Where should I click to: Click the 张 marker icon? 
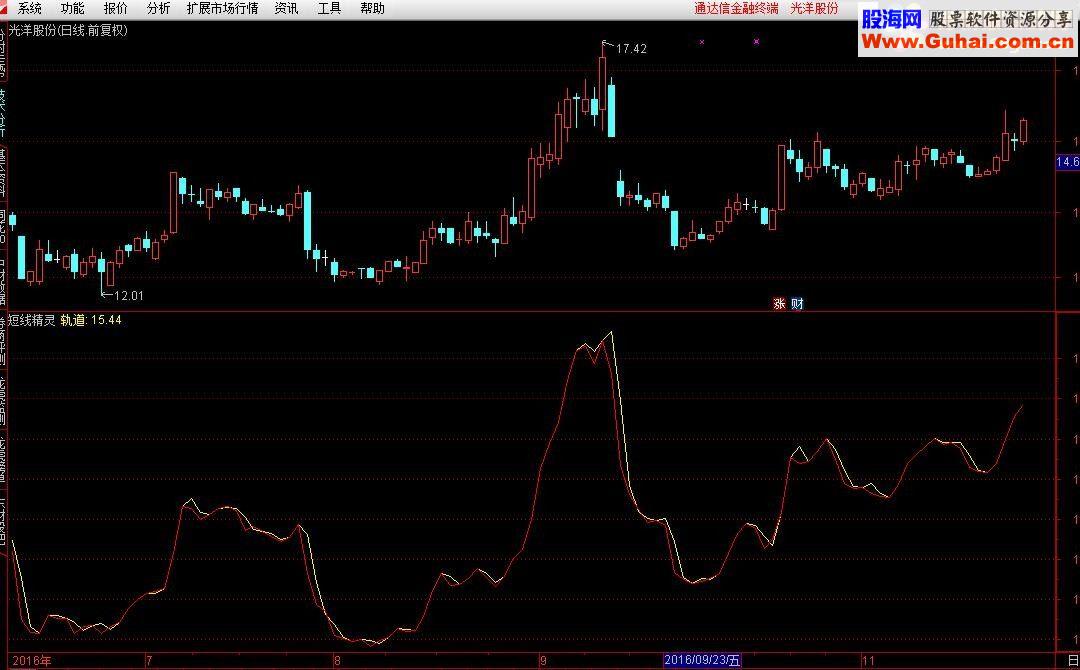[780, 304]
